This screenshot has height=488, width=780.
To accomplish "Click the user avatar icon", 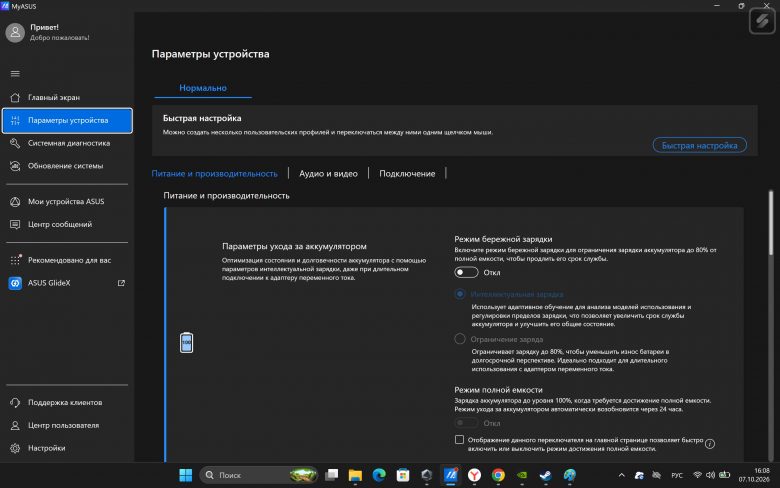I will (15, 32).
